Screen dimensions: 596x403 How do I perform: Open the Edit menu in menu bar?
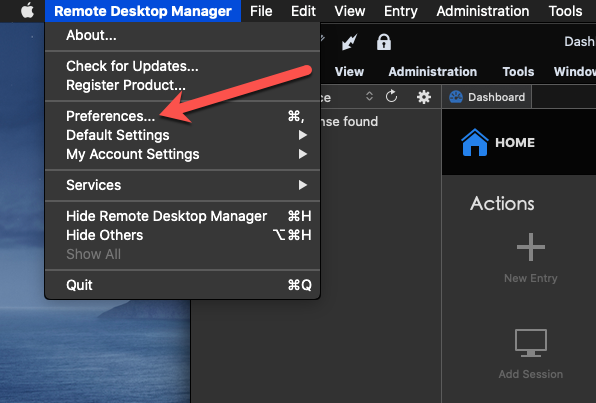click(303, 11)
